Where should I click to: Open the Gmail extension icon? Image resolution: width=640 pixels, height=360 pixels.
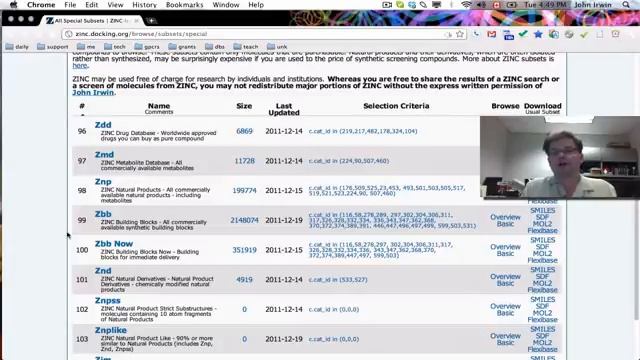click(491, 34)
